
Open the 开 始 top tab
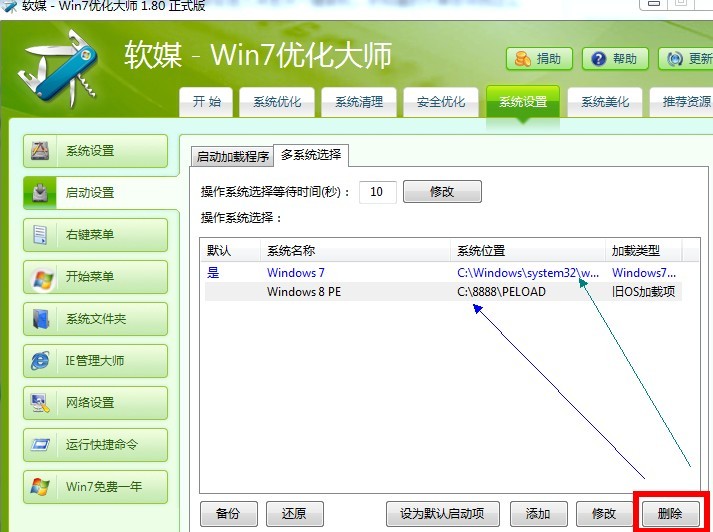point(206,102)
